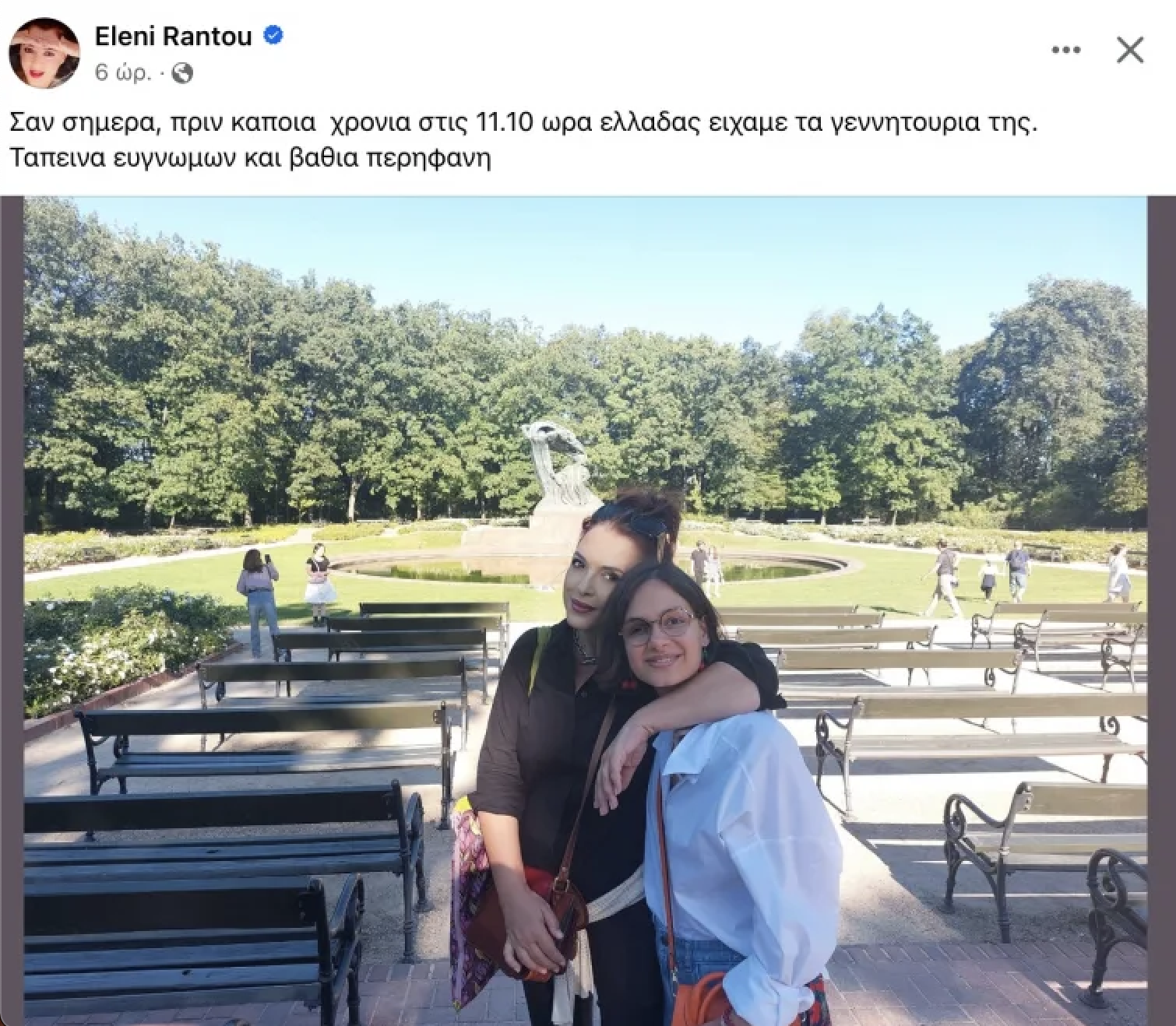Click the post line starting "Σαν σημερα"
The width and height of the screenshot is (1176, 1026).
(525, 123)
